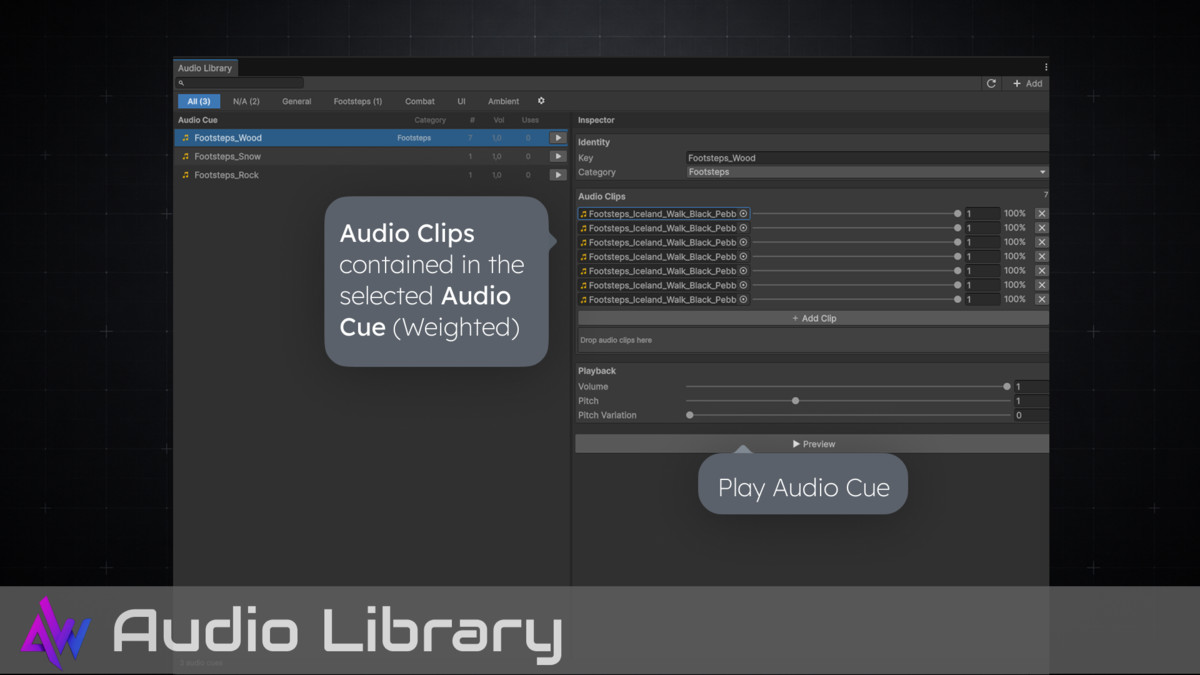Image resolution: width=1200 pixels, height=675 pixels.
Task: Click the Inspector panel title
Action: coord(596,120)
